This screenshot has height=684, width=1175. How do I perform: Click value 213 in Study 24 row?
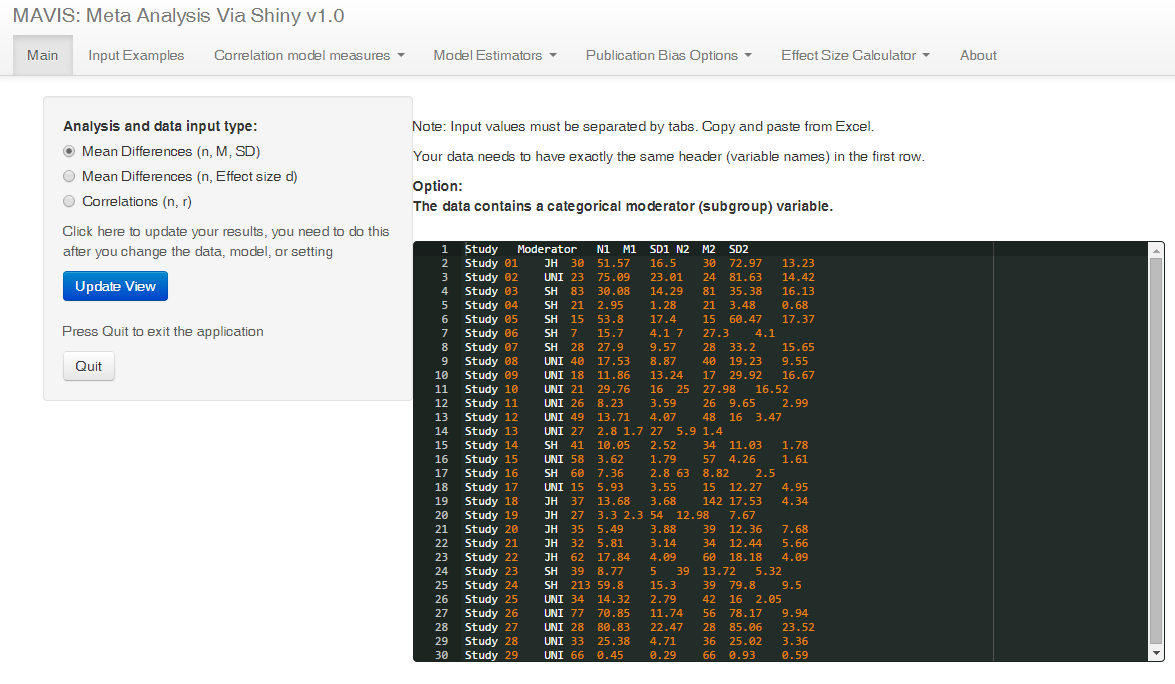[x=580, y=585]
